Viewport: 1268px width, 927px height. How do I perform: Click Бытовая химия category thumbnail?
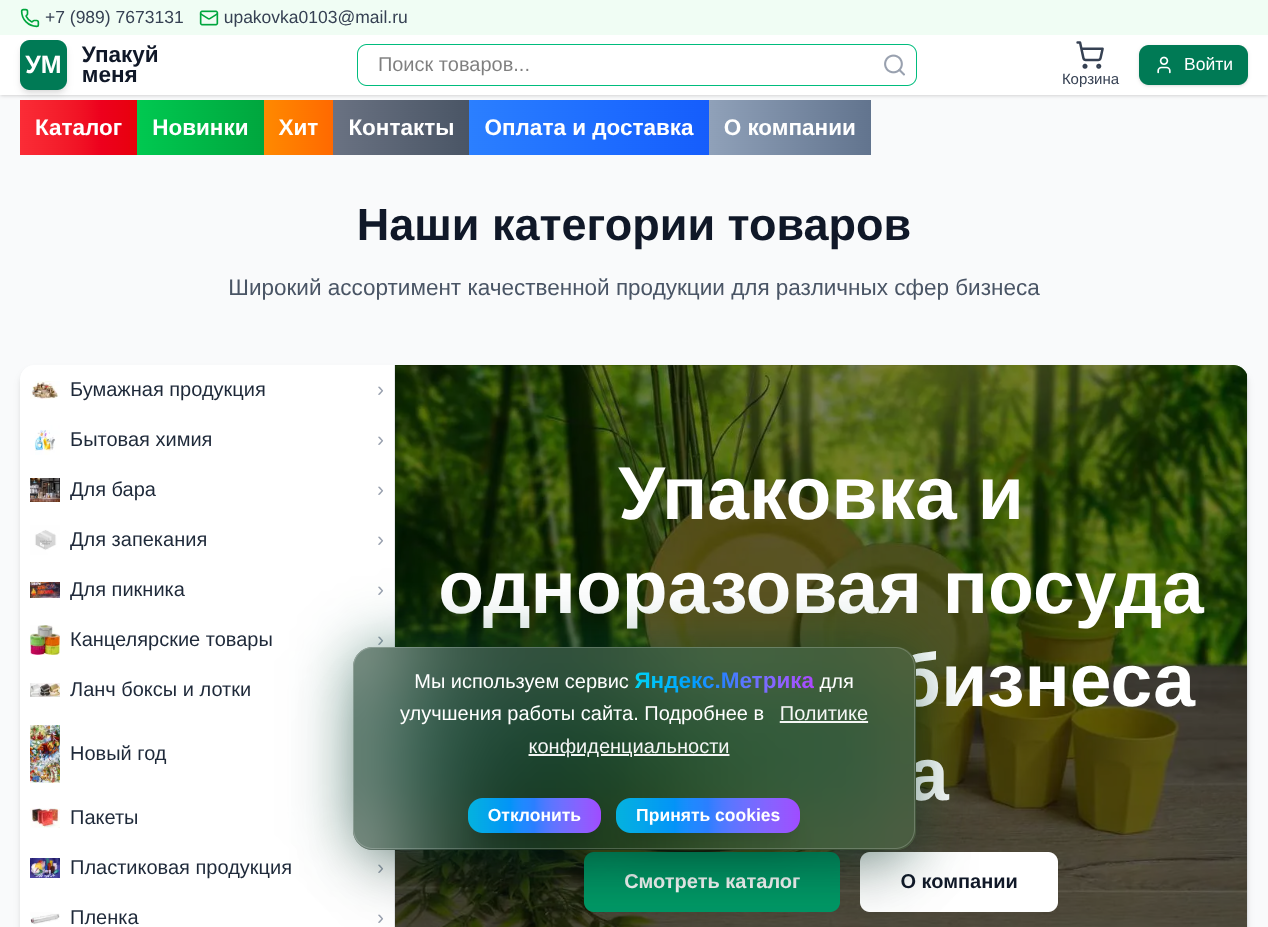(45, 440)
